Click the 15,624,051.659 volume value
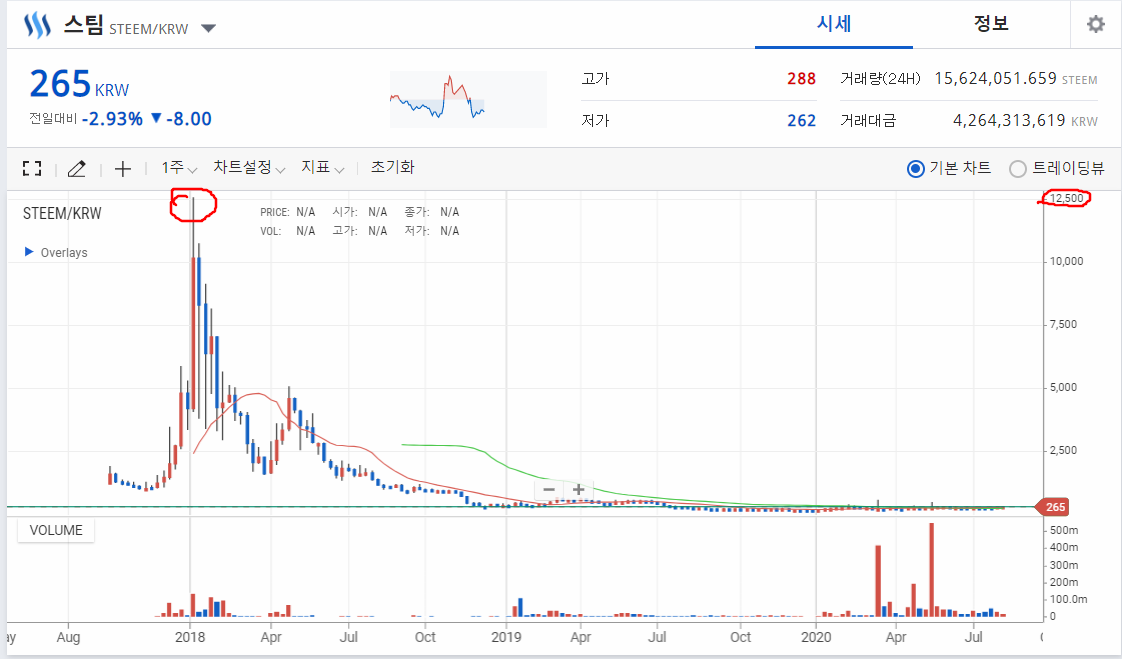Image resolution: width=1122 pixels, height=659 pixels. pyautogui.click(x=995, y=79)
